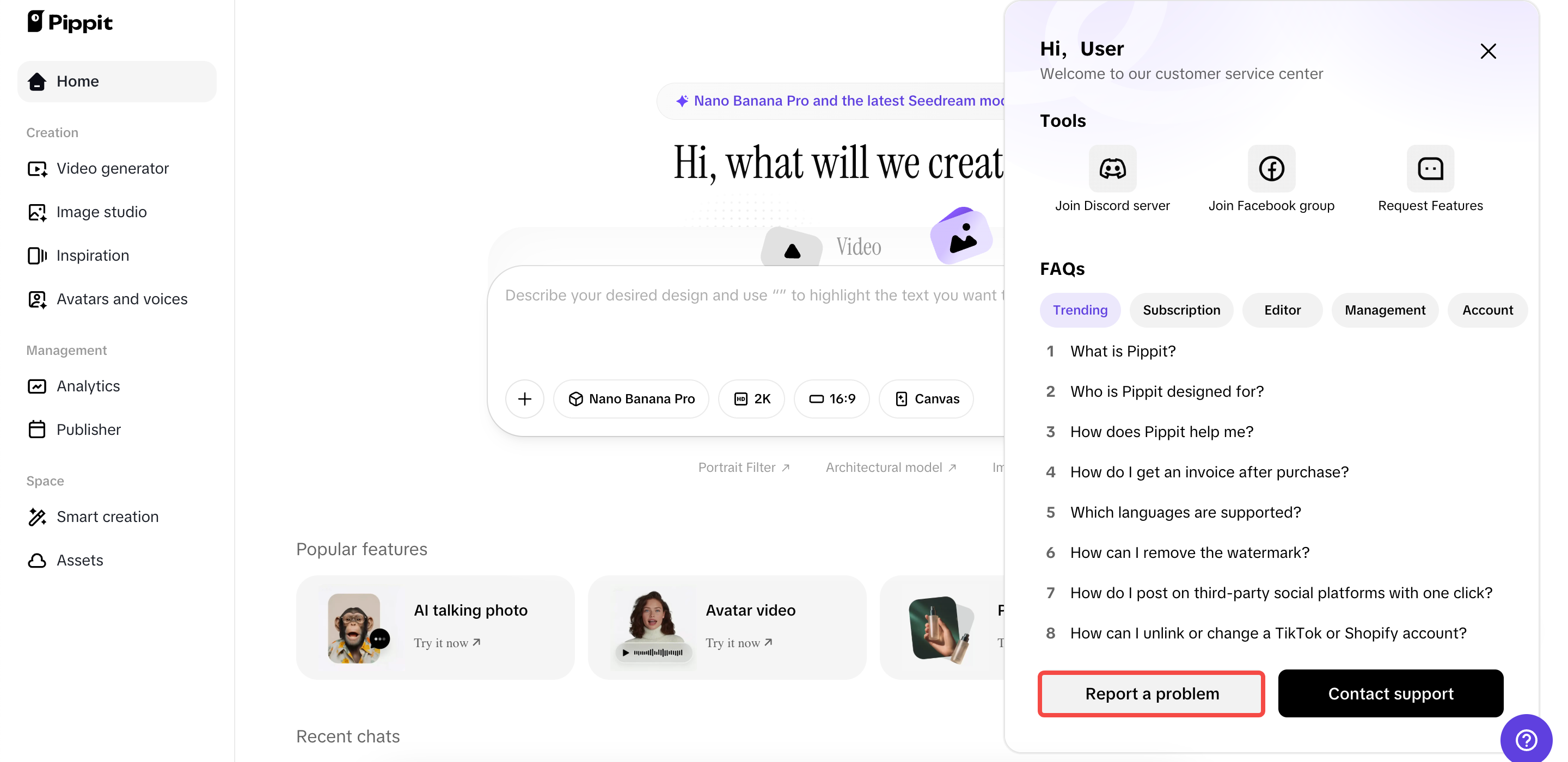The image size is (1568, 762).
Task: Click the plus add-attachment button
Action: [x=525, y=398]
